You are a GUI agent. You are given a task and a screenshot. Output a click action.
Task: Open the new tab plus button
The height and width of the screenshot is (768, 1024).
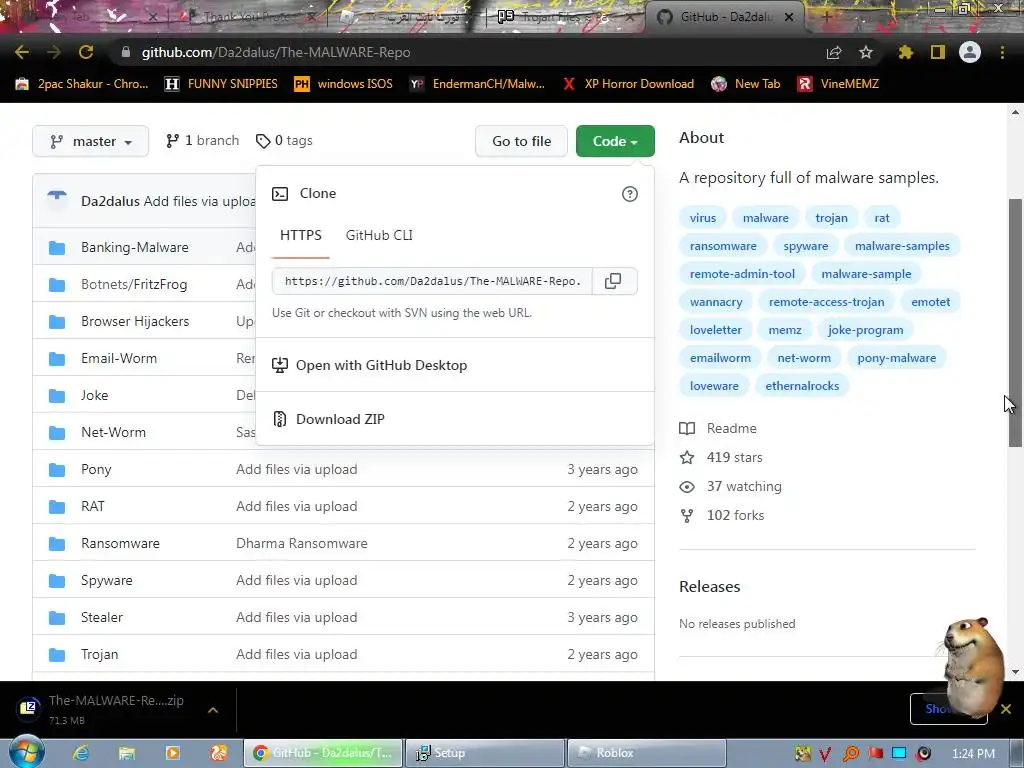click(x=825, y=17)
